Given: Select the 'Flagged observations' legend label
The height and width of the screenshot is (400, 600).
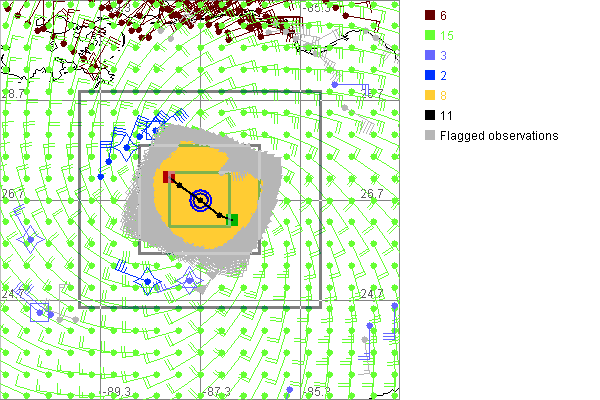Looking at the screenshot, I should (x=498, y=136).
